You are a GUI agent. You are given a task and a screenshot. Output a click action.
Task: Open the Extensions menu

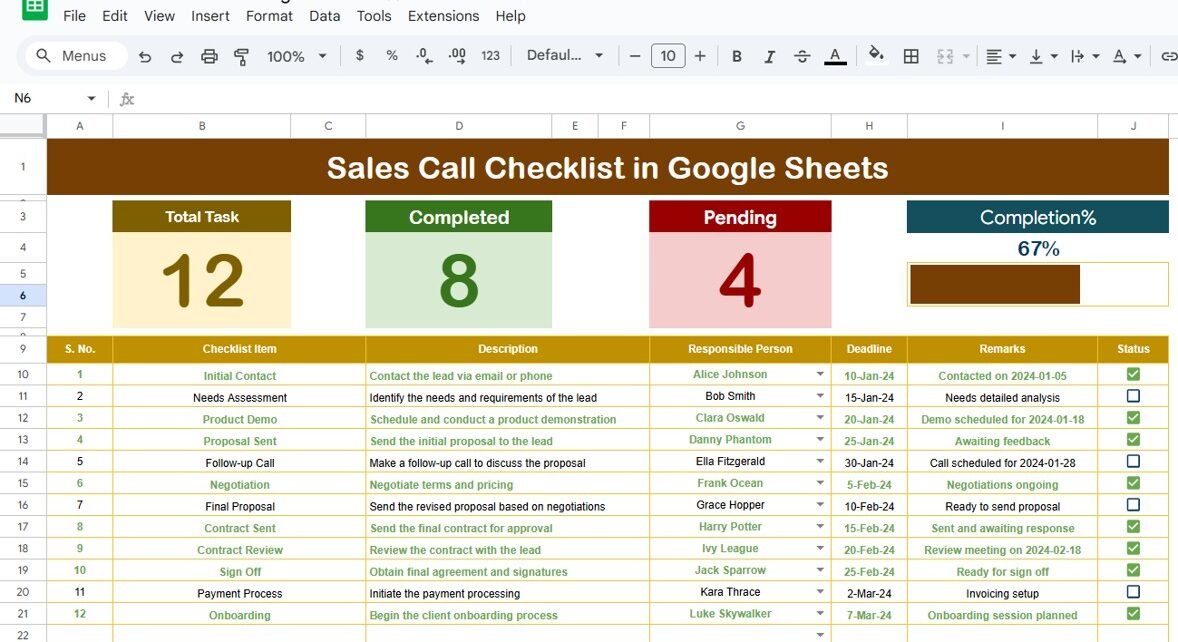pyautogui.click(x=443, y=16)
